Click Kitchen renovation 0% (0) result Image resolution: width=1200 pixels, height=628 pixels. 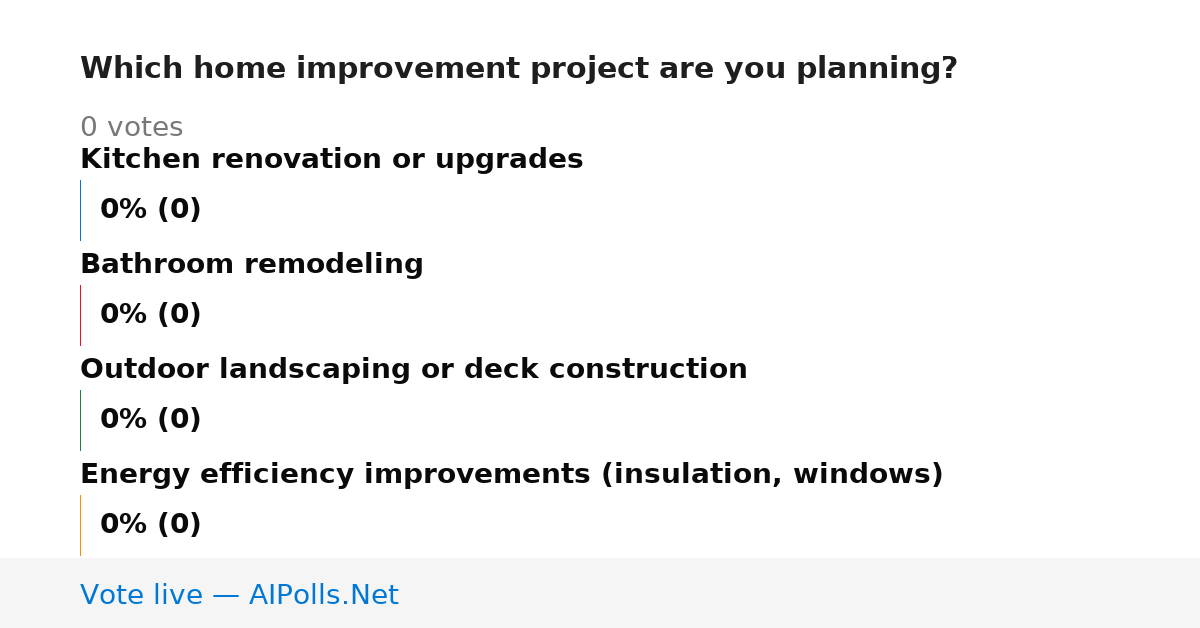pos(150,210)
